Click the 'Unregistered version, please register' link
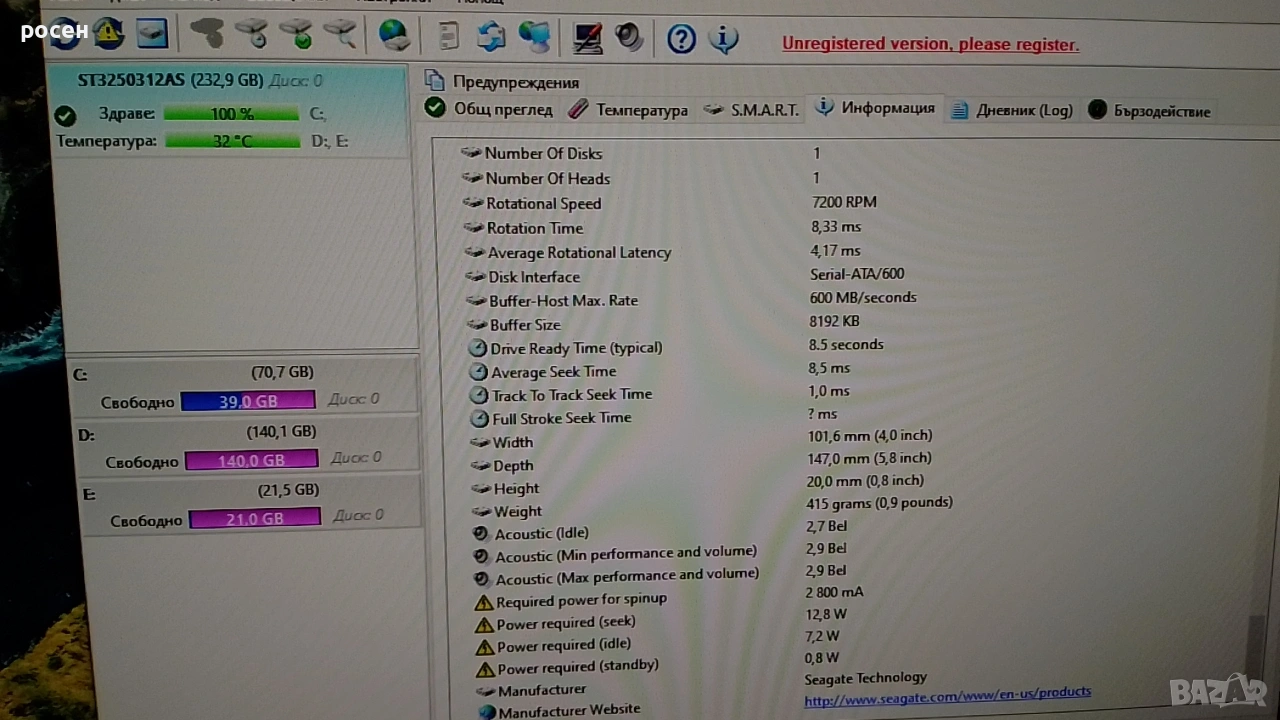Screen dimensions: 1280x720 (x=930, y=44)
